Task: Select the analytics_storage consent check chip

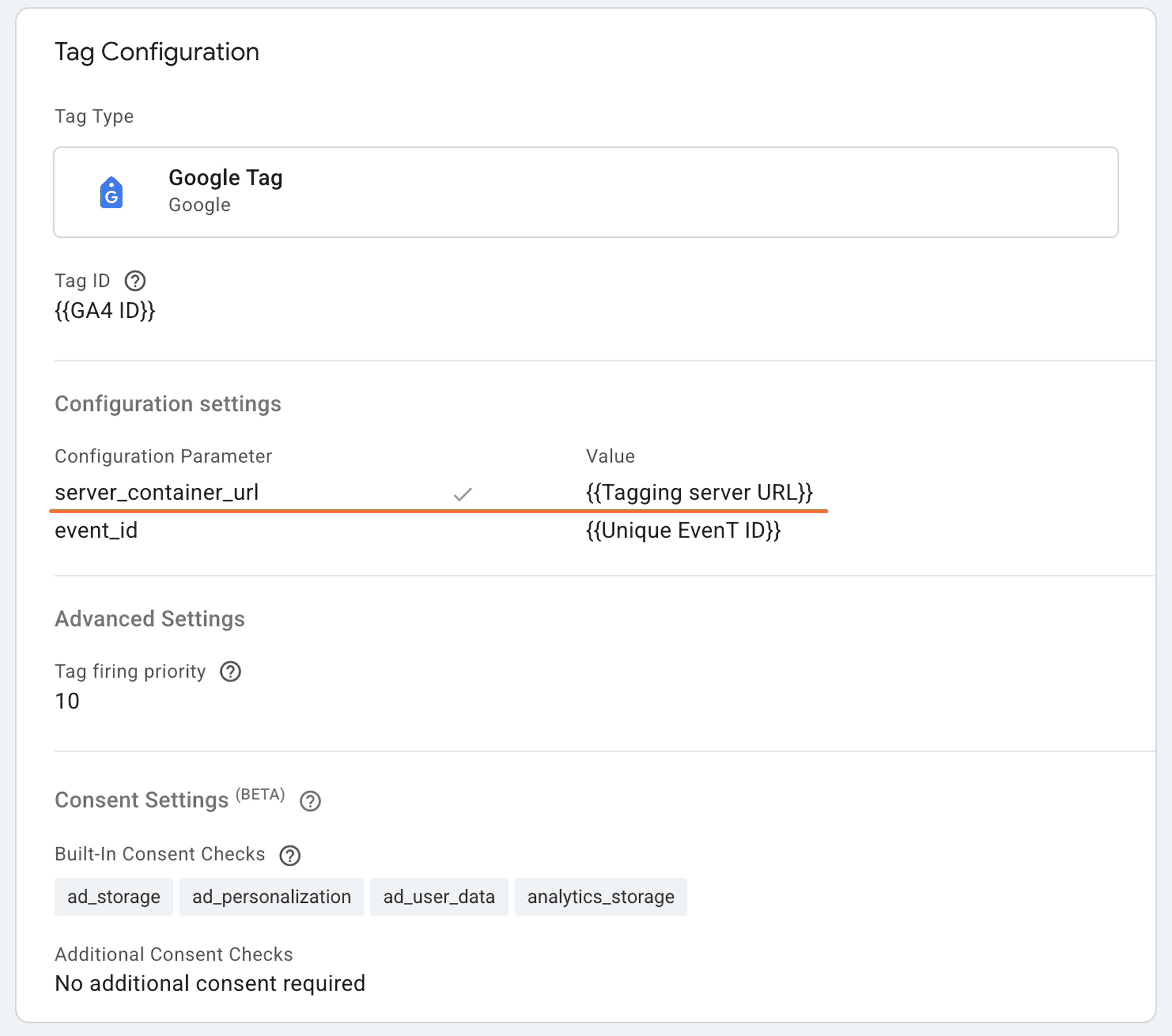Action: pos(600,897)
